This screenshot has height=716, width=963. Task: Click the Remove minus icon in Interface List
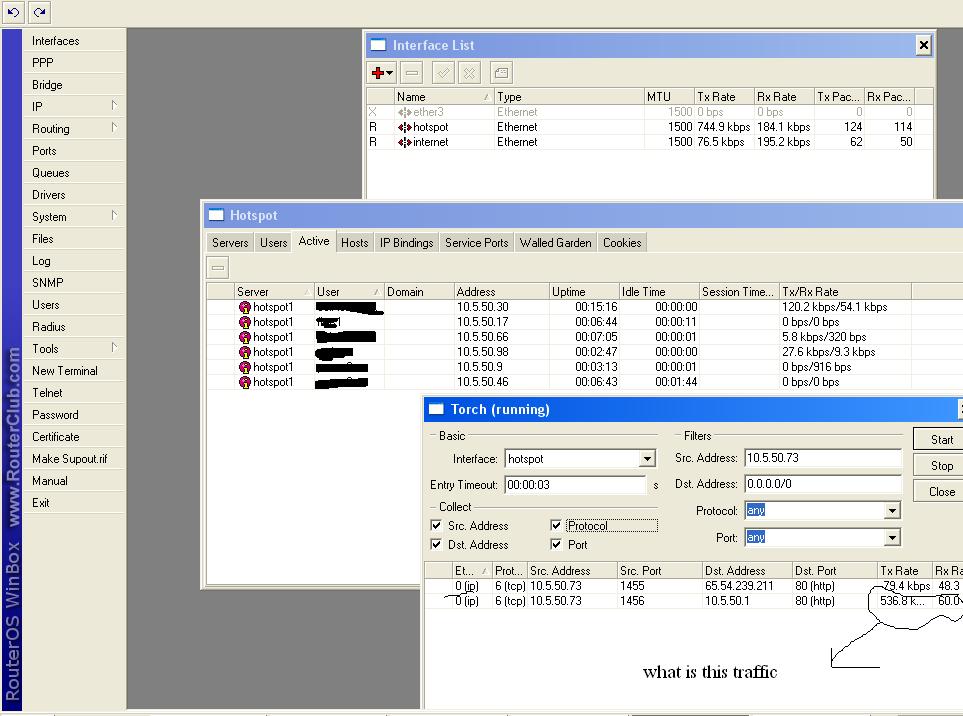point(412,73)
